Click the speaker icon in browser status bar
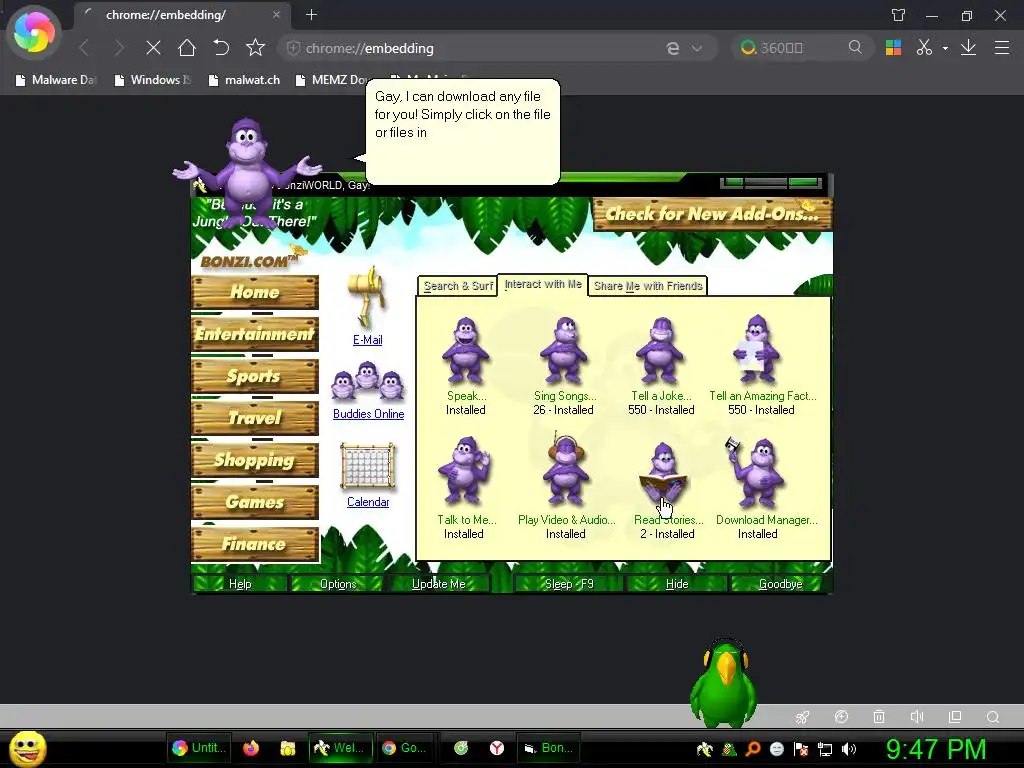Image resolution: width=1024 pixels, height=768 pixels. tap(917, 717)
